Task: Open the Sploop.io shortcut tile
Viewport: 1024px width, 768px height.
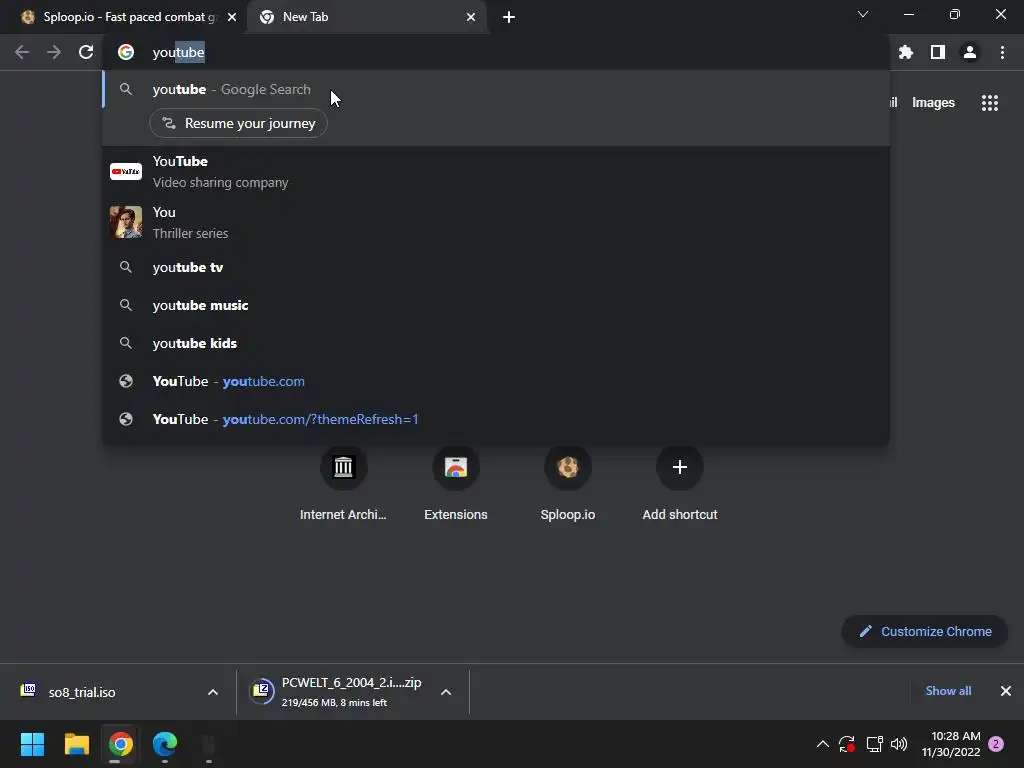Action: (568, 484)
